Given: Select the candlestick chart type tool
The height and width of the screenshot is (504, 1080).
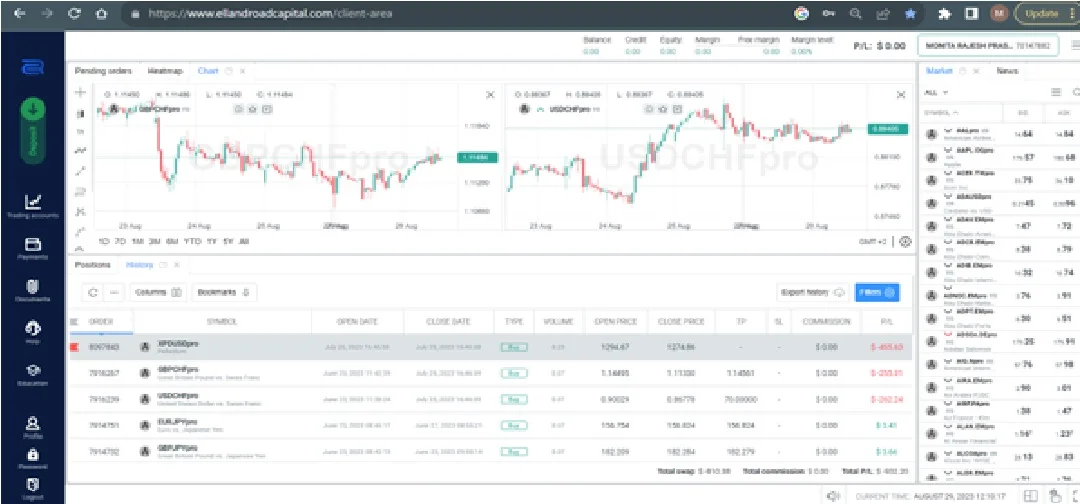Looking at the screenshot, I should (x=81, y=113).
